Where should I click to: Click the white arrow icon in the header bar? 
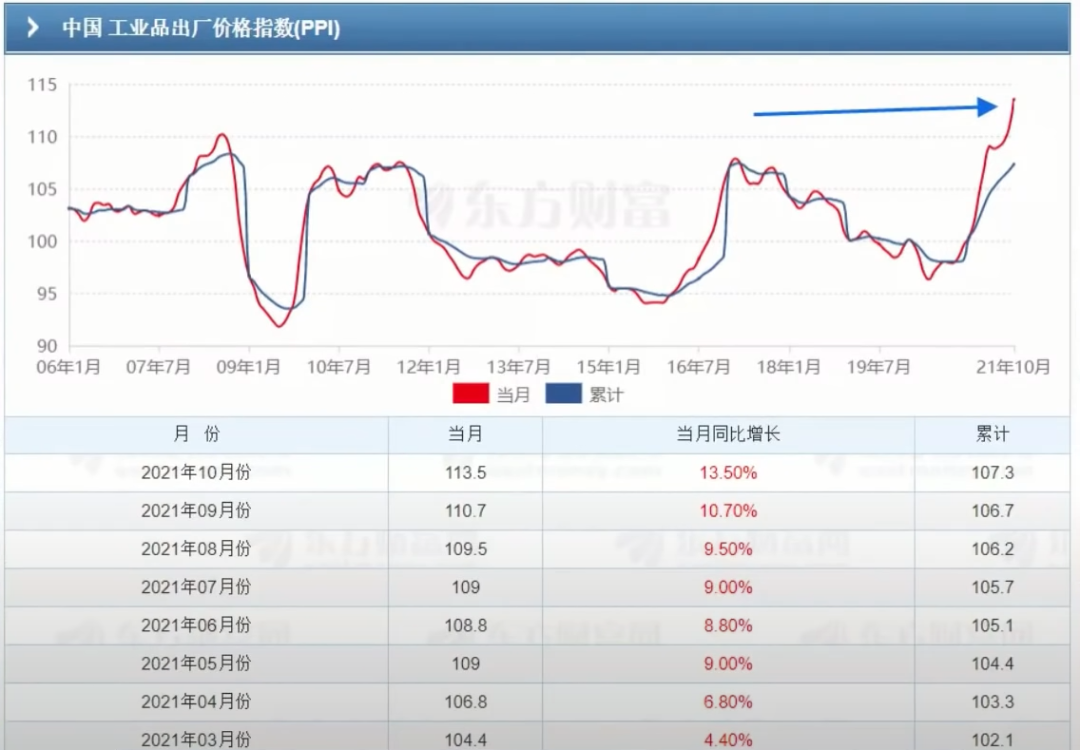[33, 26]
